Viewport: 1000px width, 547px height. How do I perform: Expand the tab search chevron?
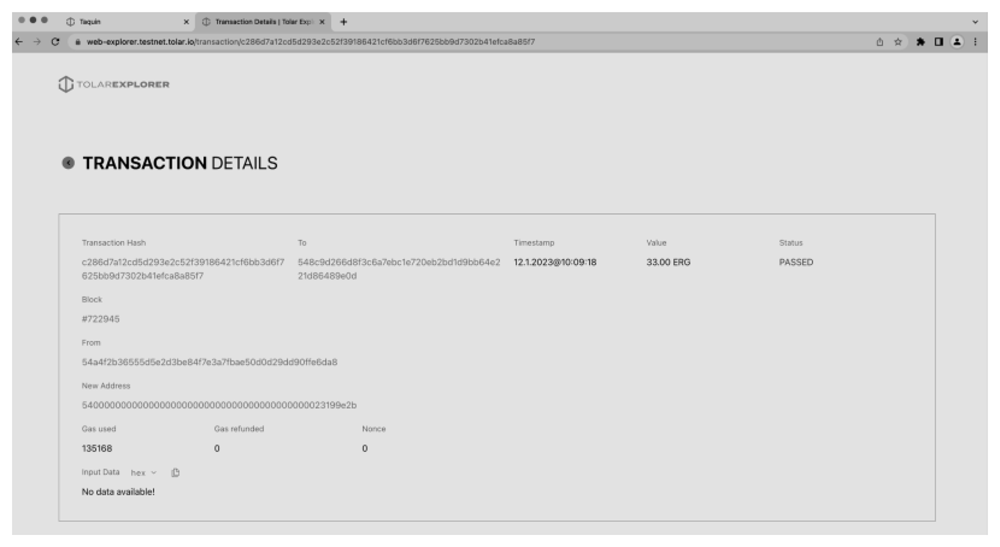(975, 22)
